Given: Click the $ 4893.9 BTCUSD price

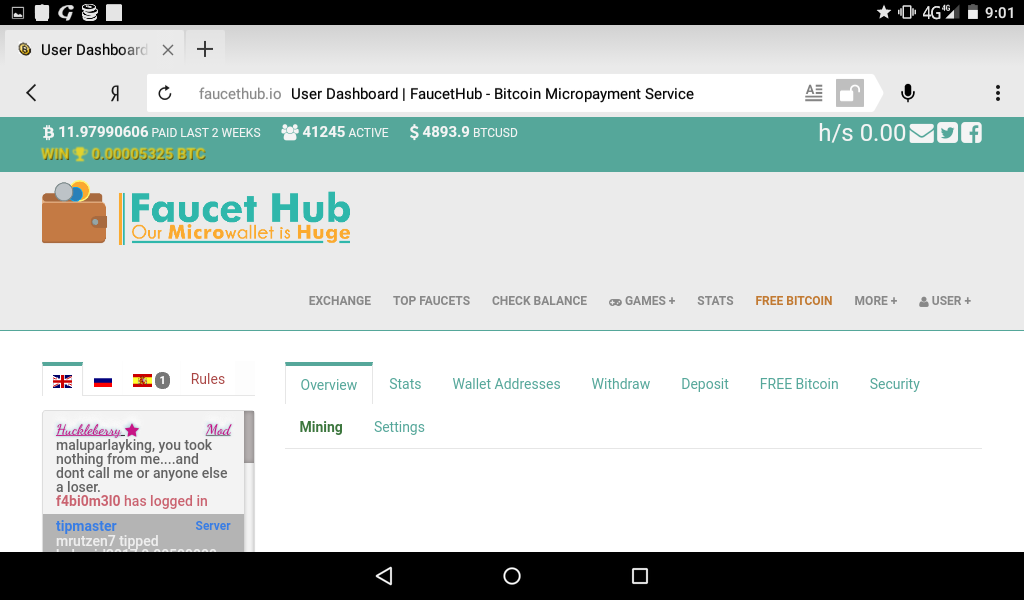Looking at the screenshot, I should [x=463, y=133].
